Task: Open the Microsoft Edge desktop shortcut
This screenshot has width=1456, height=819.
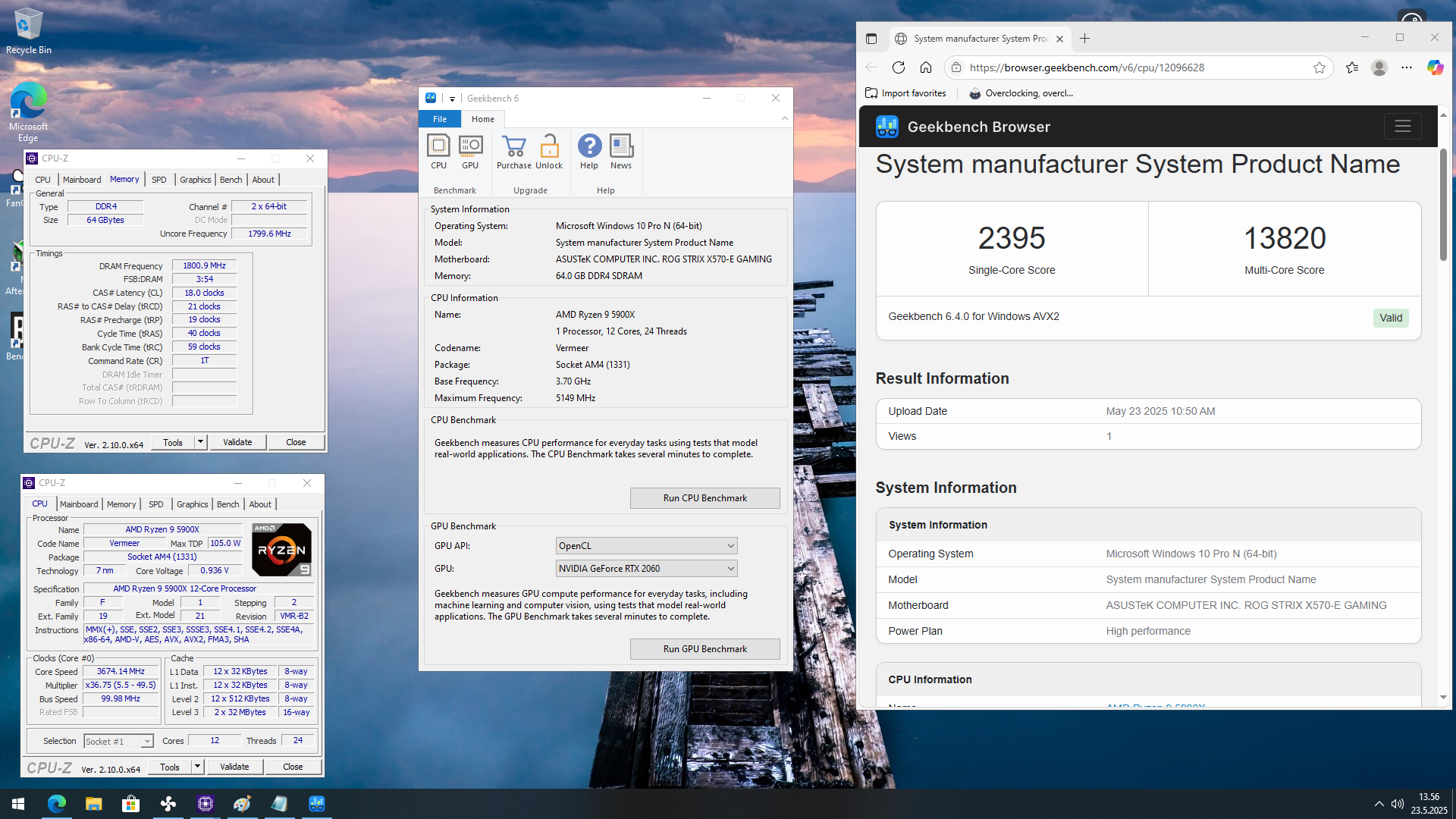Action: [28, 111]
